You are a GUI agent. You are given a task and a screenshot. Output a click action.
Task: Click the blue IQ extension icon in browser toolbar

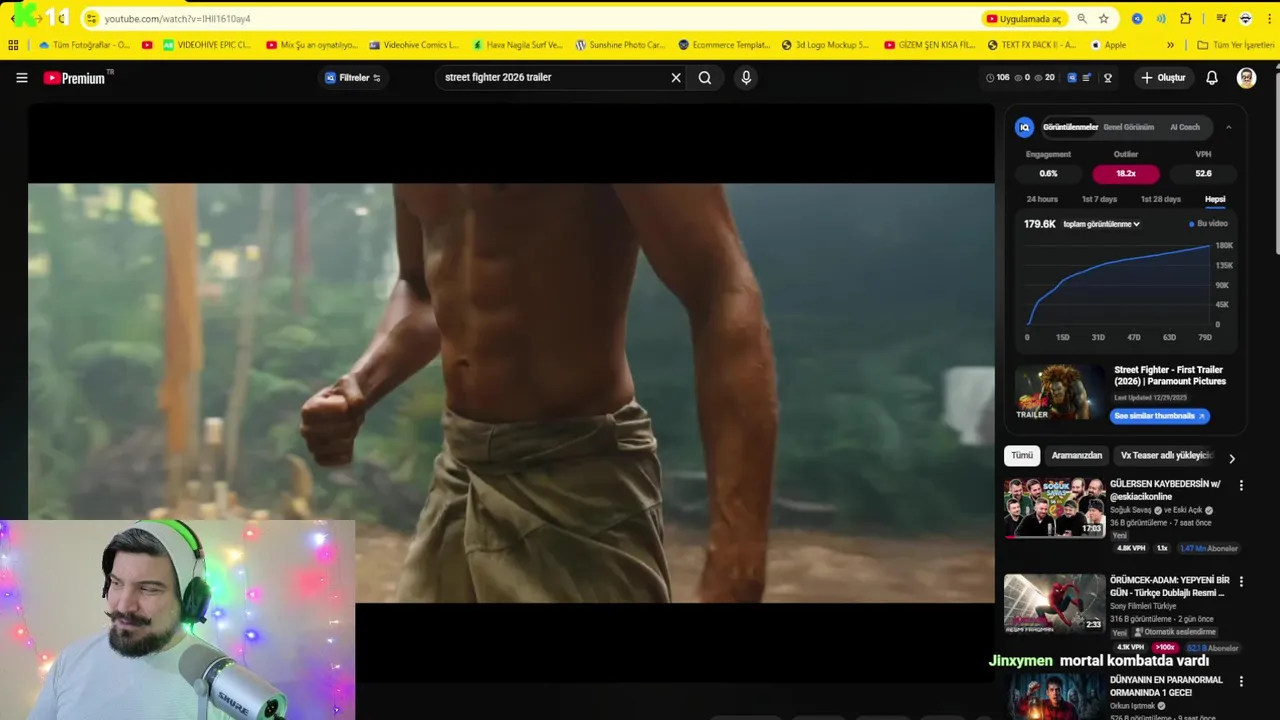coord(1137,18)
